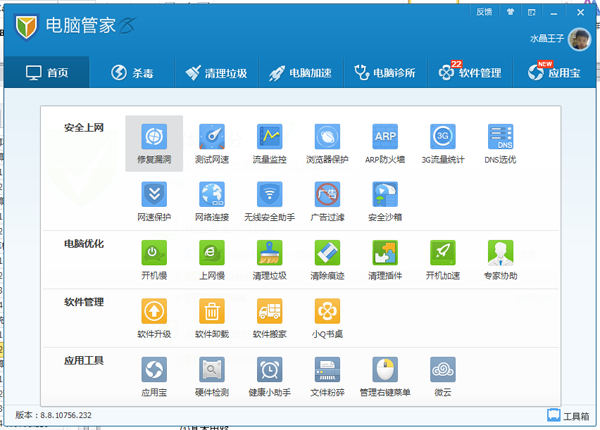Launch the 测试网速 speed test tool
This screenshot has width=600, height=430.
[x=212, y=143]
